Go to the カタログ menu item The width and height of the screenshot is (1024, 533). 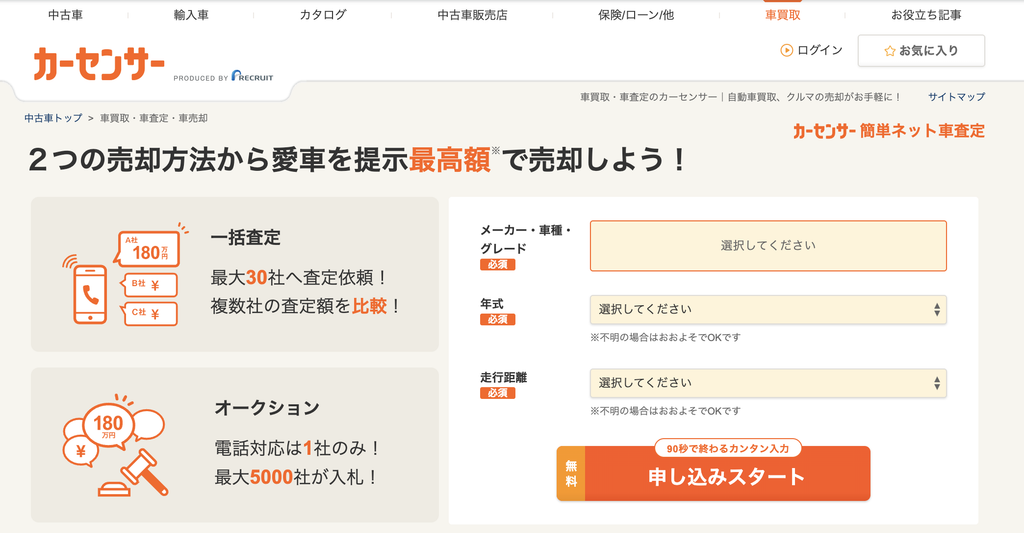coord(323,14)
